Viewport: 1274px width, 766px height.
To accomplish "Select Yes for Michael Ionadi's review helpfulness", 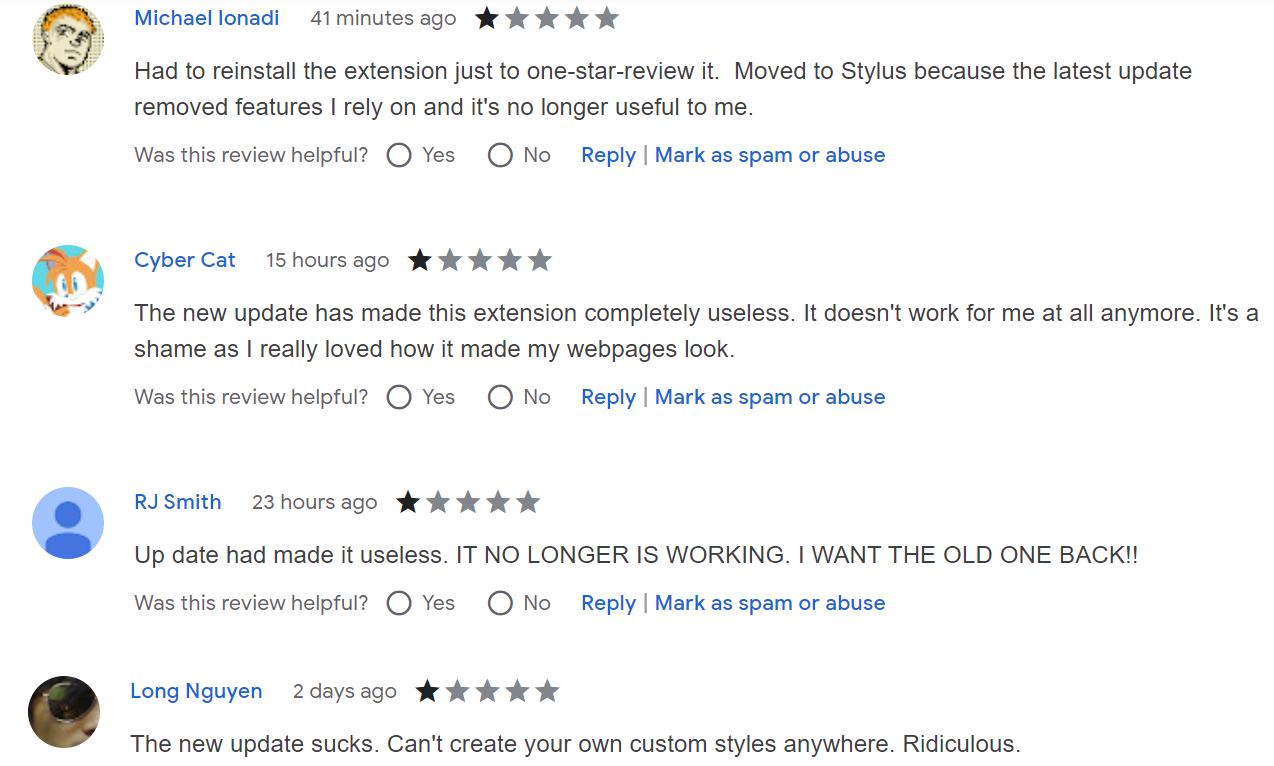I will 399,155.
